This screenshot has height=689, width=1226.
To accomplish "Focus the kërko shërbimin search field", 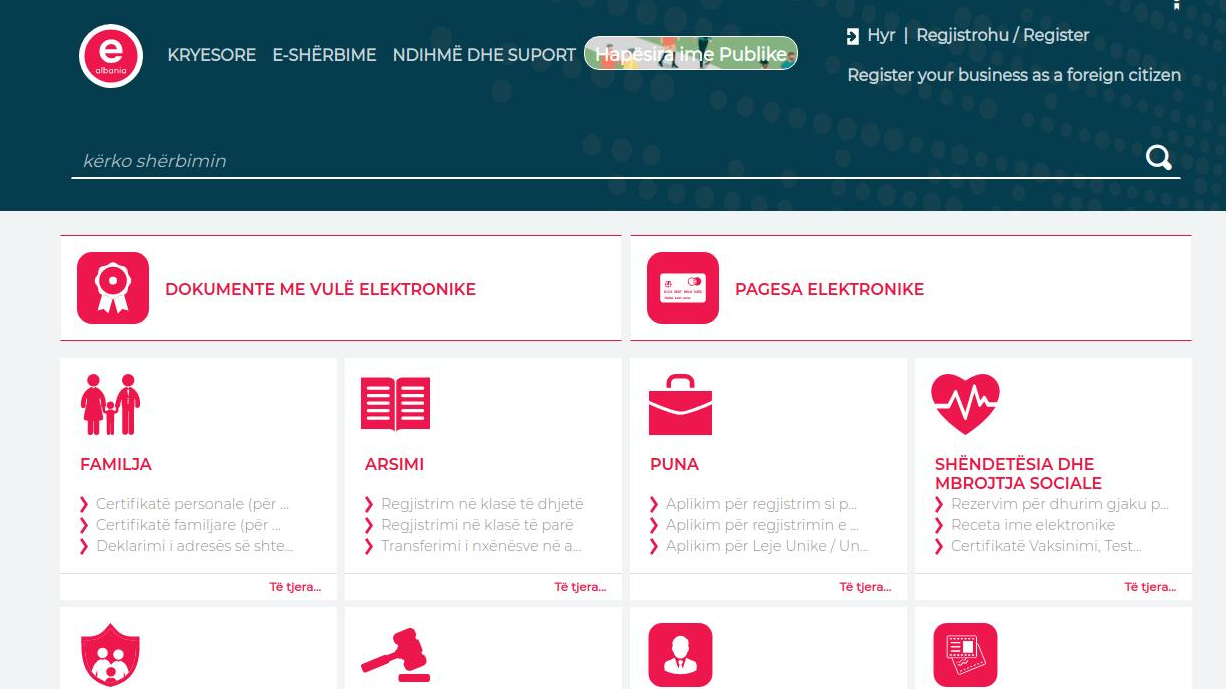I will coord(600,161).
